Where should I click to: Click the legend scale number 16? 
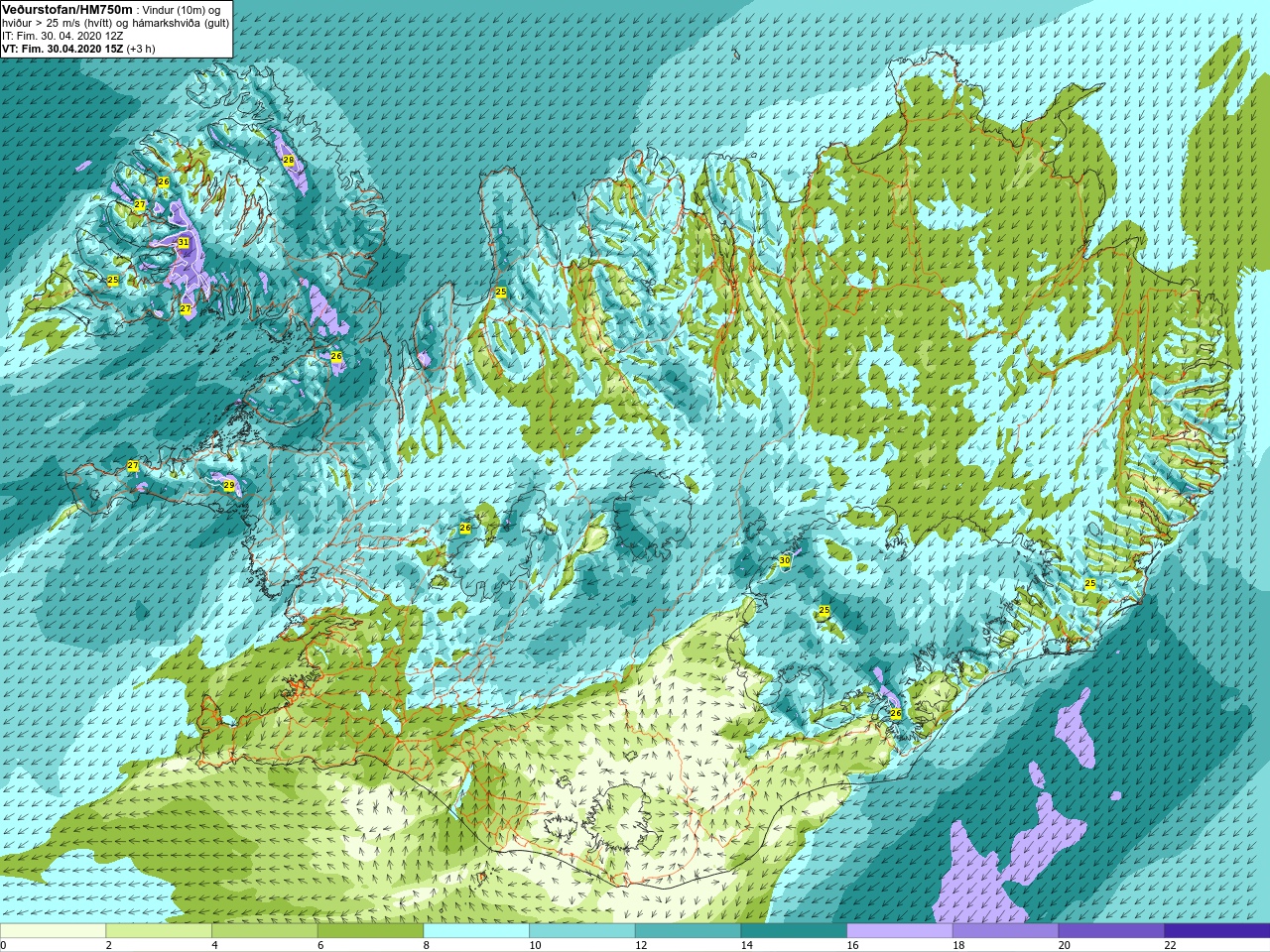853,945
